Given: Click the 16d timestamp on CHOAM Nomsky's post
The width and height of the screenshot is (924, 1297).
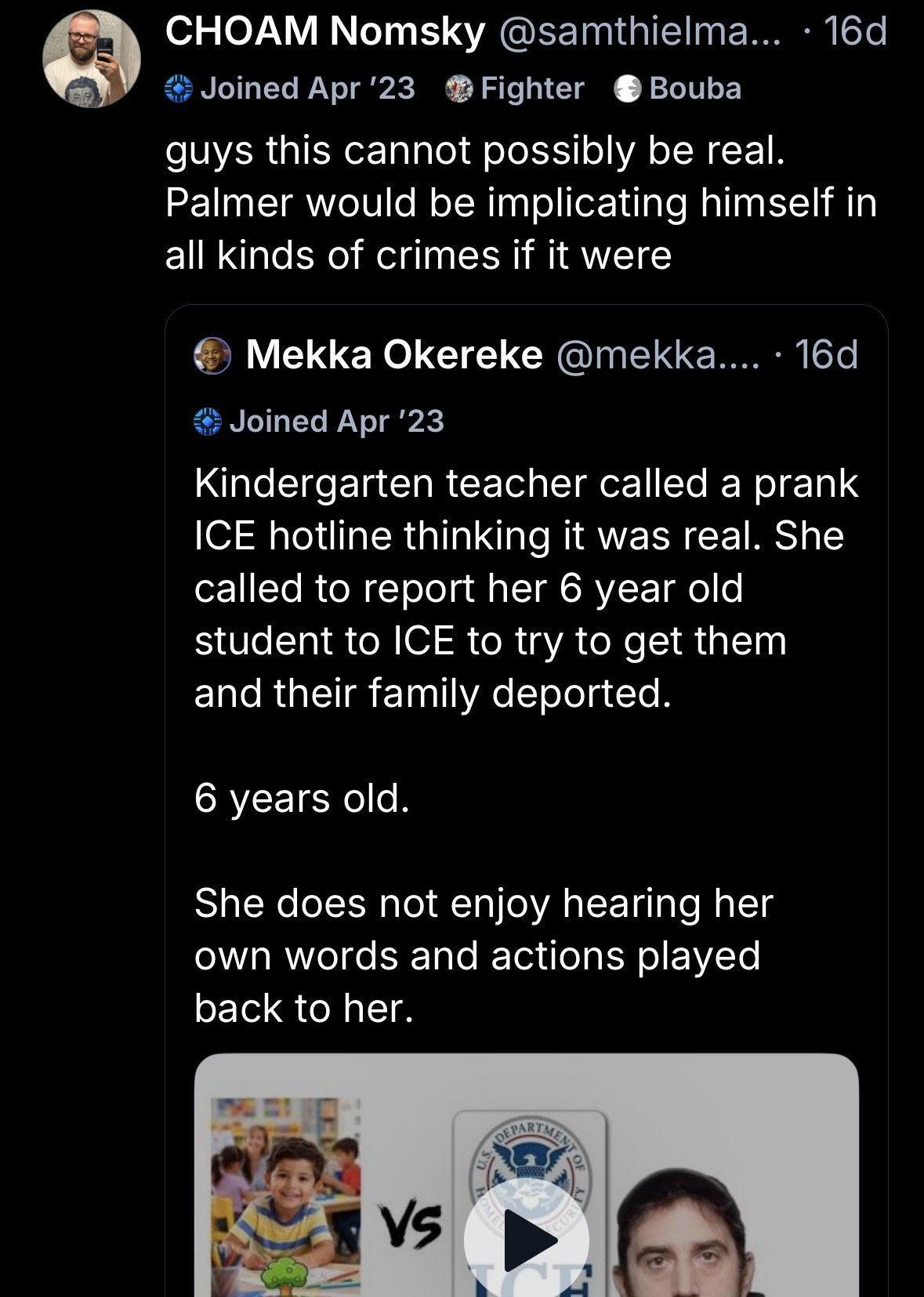Looking at the screenshot, I should point(856,32).
